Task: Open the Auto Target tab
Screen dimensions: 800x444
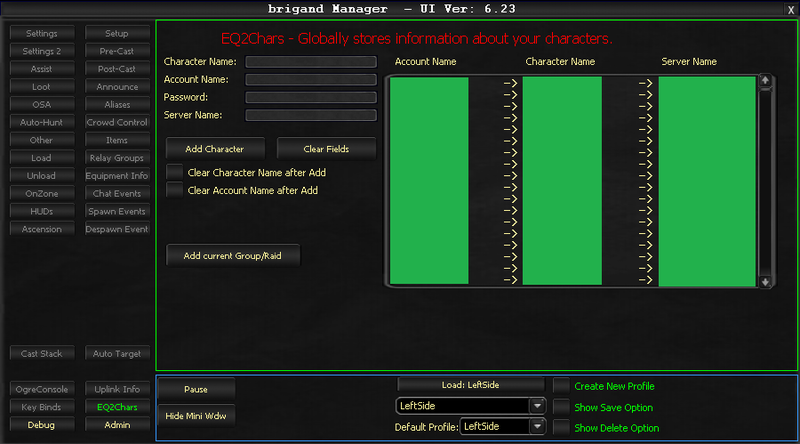Action: (117, 354)
